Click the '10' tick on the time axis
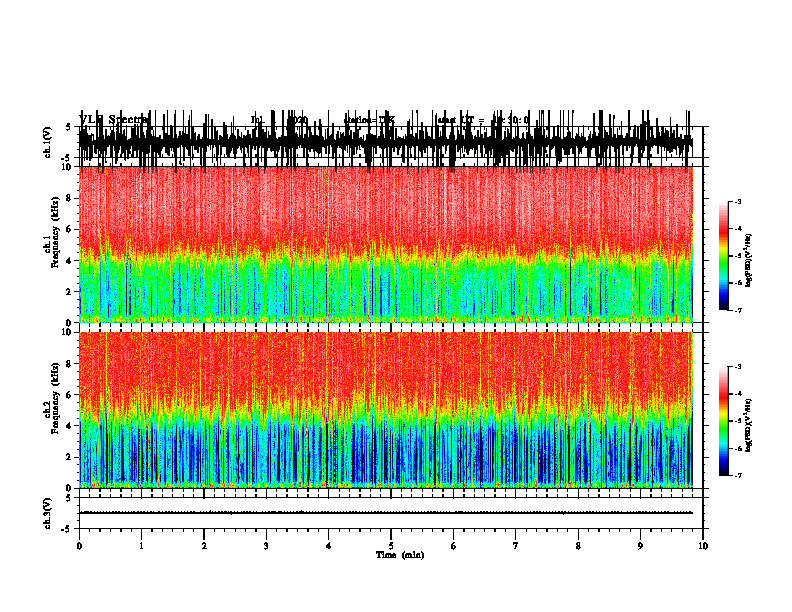Viewport: 792px width, 612px height. (703, 546)
